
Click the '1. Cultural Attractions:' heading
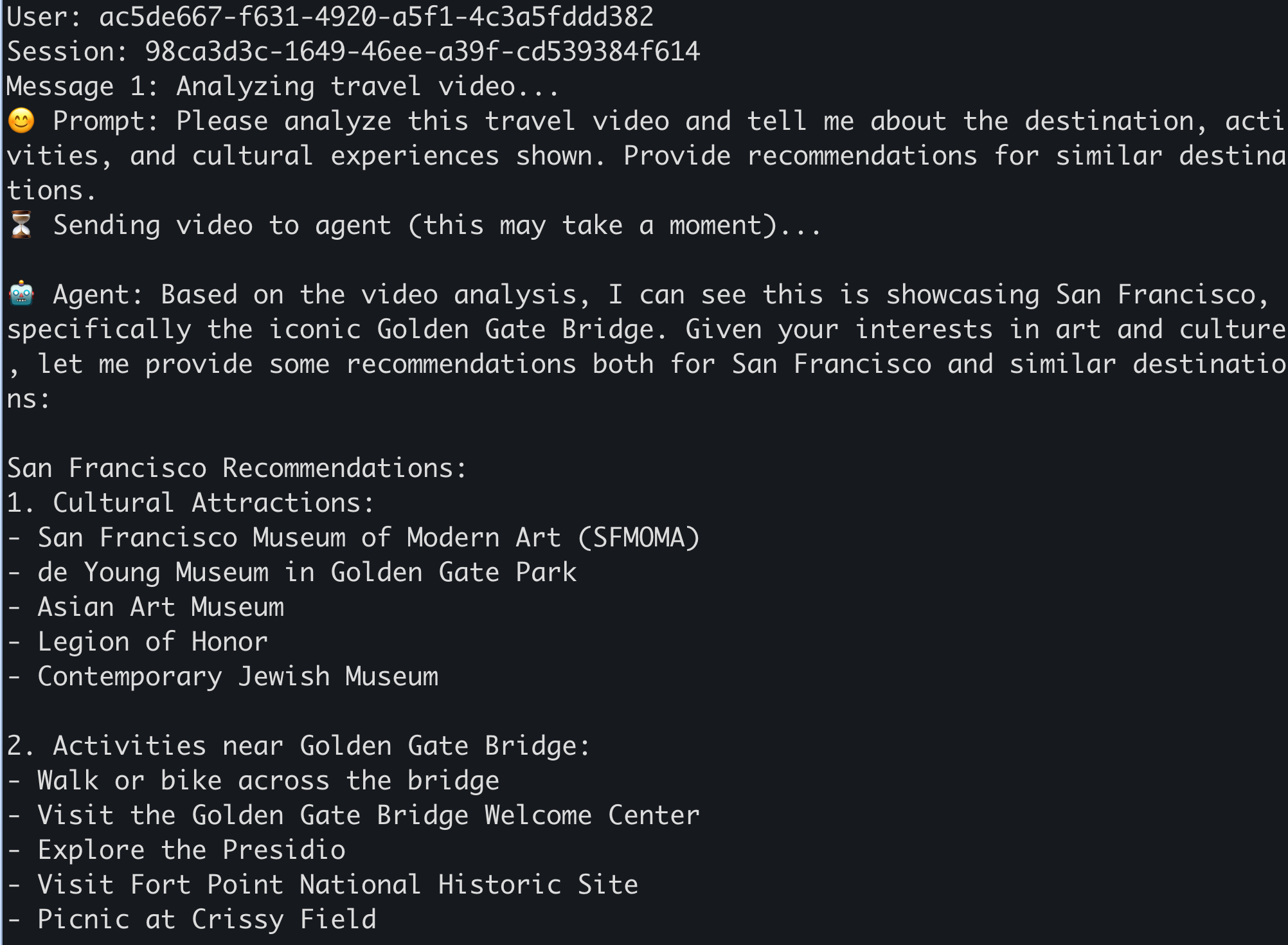[190, 503]
